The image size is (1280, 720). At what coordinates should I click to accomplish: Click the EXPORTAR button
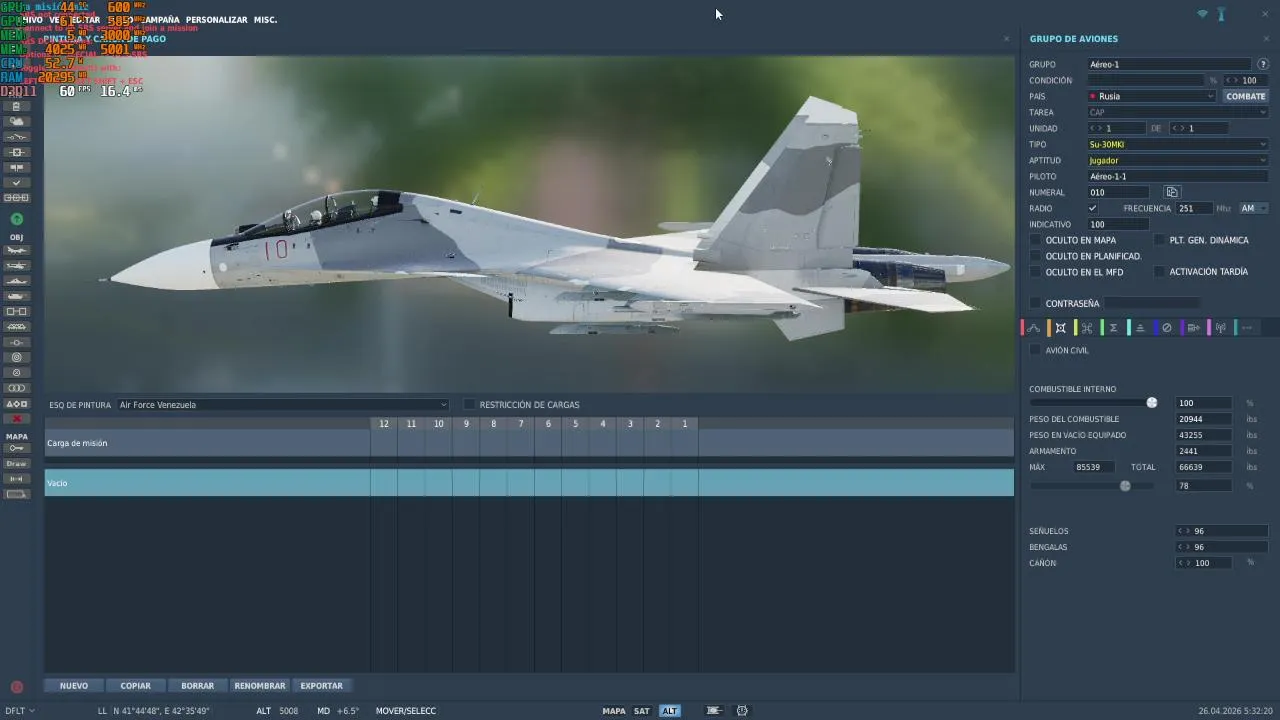pyautogui.click(x=322, y=686)
